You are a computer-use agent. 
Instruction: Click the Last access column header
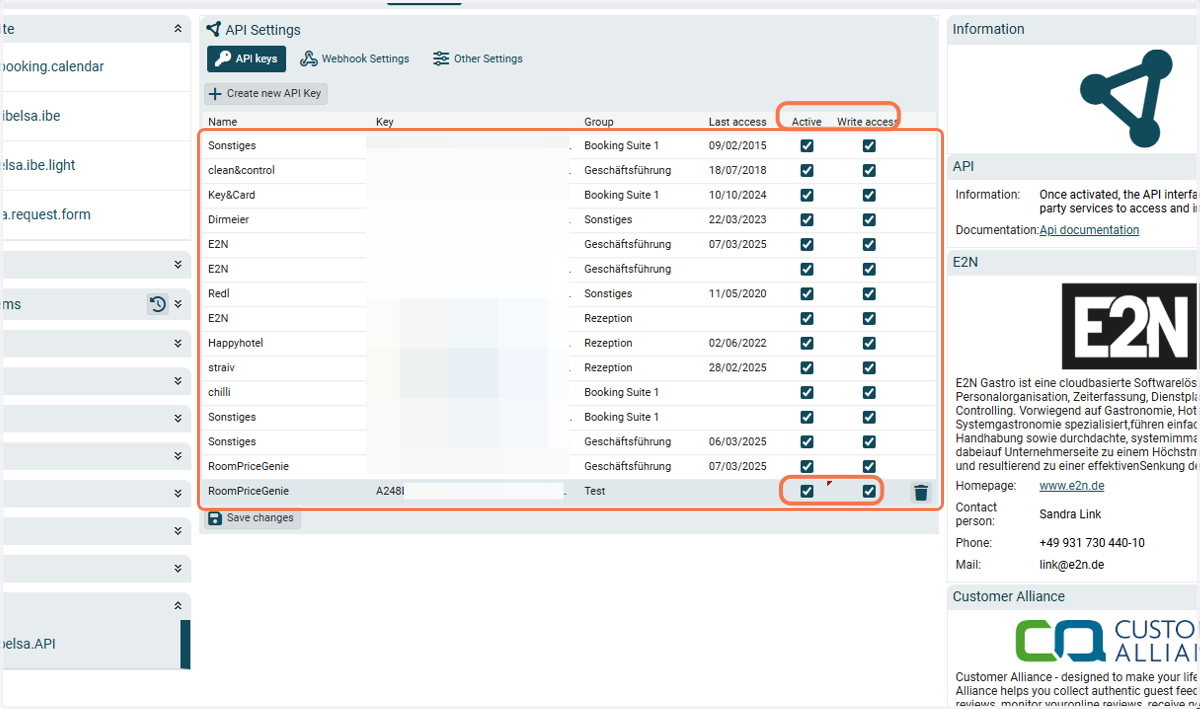point(737,122)
